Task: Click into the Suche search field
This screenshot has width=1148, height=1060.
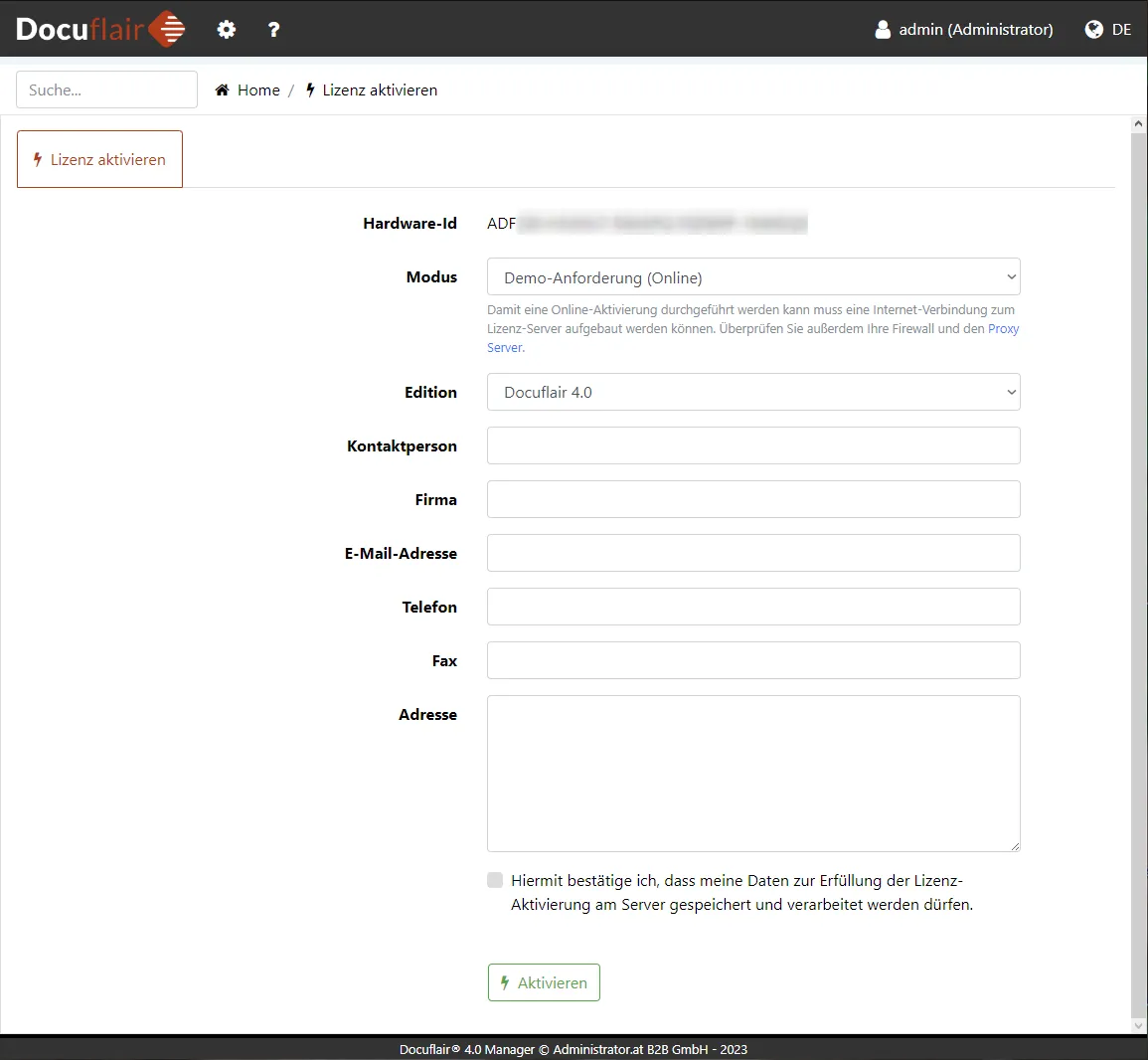Action: [106, 89]
